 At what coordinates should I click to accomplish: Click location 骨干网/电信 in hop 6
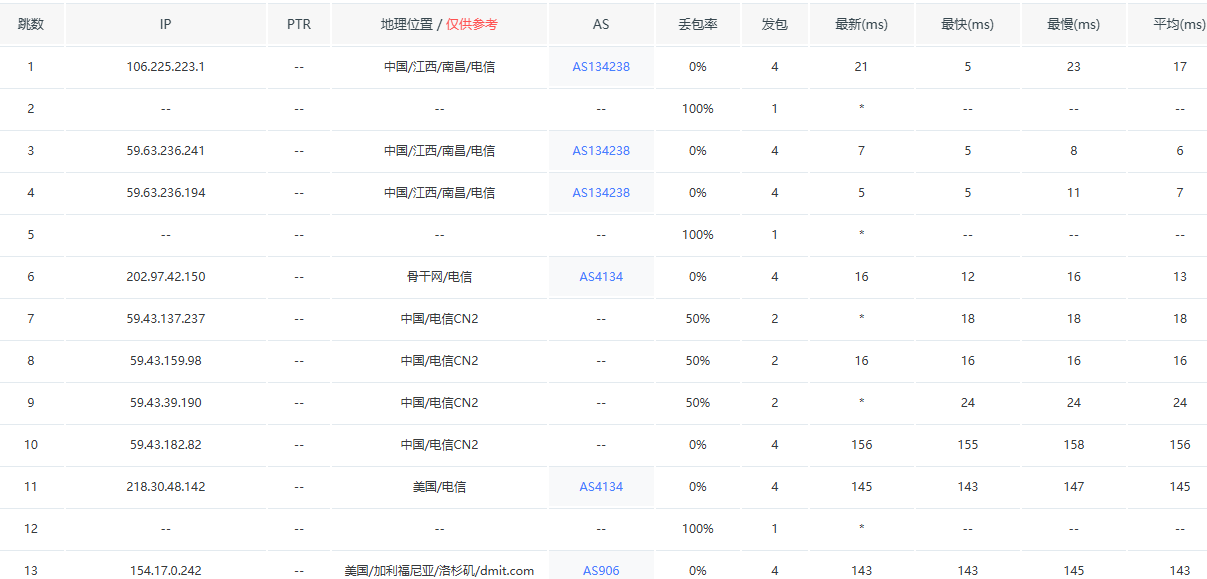(440, 277)
